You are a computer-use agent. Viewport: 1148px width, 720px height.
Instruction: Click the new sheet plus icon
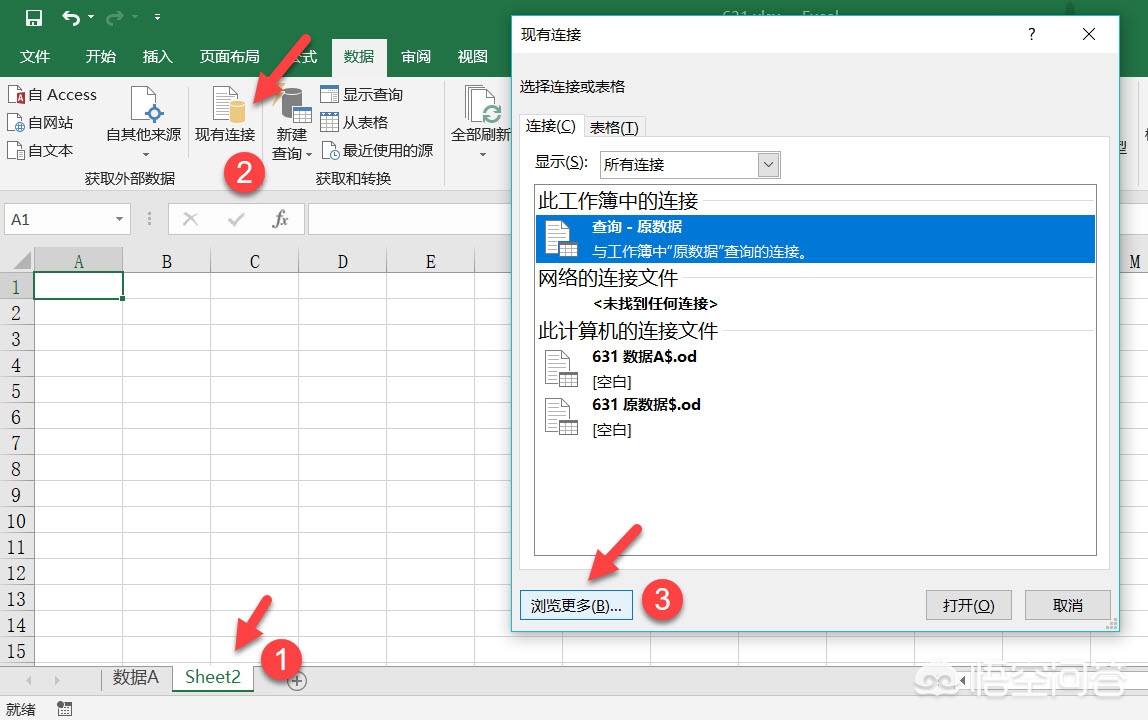(x=297, y=681)
